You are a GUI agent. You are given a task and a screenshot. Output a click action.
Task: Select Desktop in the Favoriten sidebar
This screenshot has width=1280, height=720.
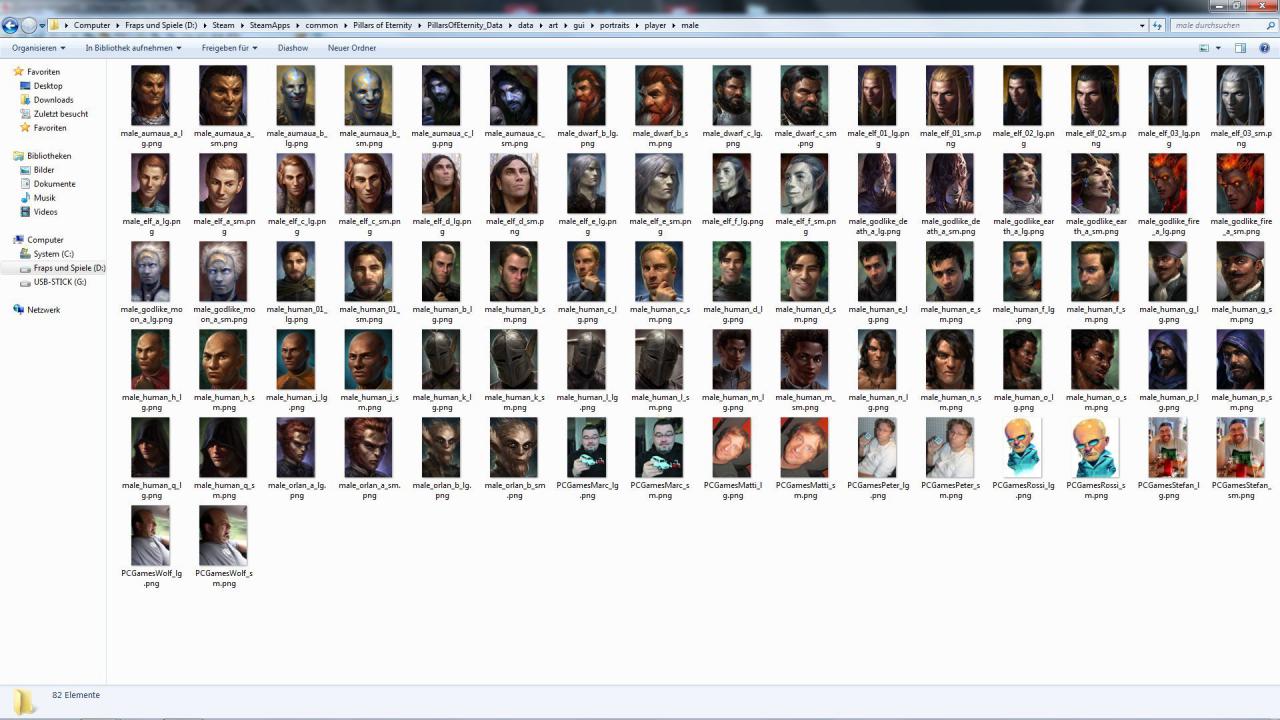(x=47, y=86)
